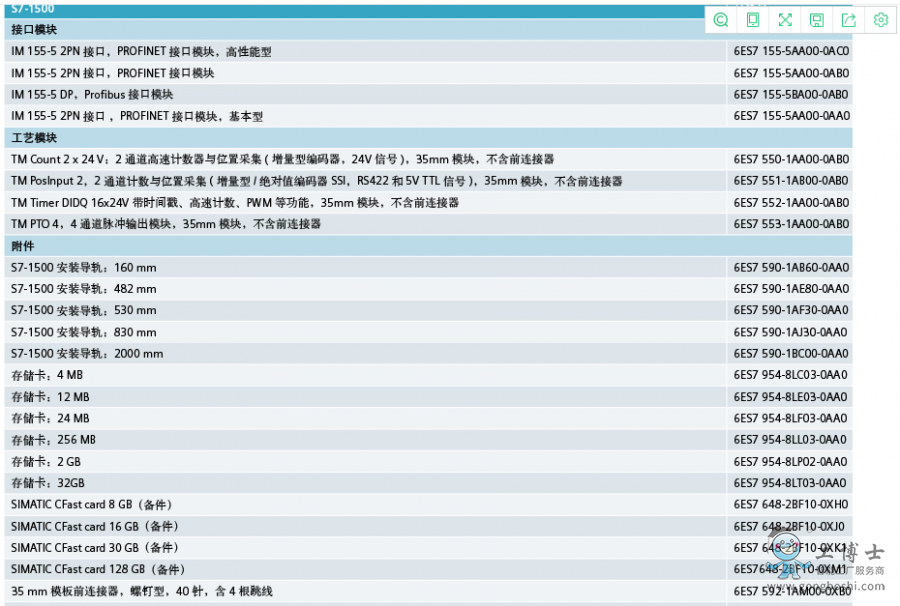The image size is (900, 606).
Task: Click the TM PTO 4 module row
Action: coord(166,225)
